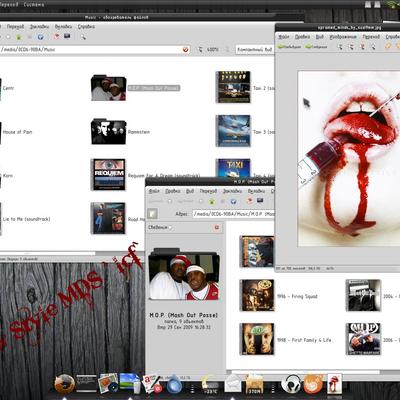
Task: Click the House of Pain folder label
Action: pos(17,132)
